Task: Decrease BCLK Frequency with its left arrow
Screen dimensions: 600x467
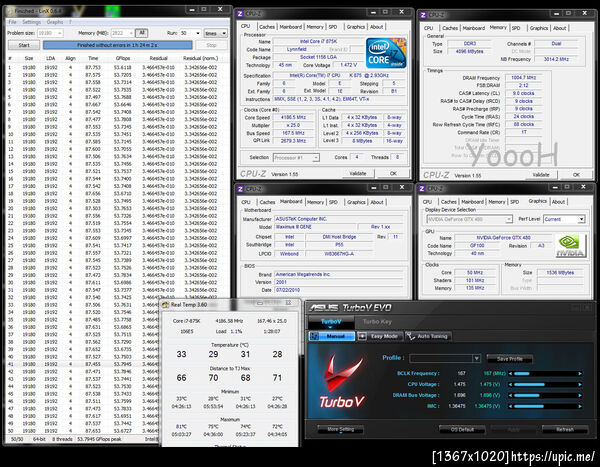Action: coord(510,373)
